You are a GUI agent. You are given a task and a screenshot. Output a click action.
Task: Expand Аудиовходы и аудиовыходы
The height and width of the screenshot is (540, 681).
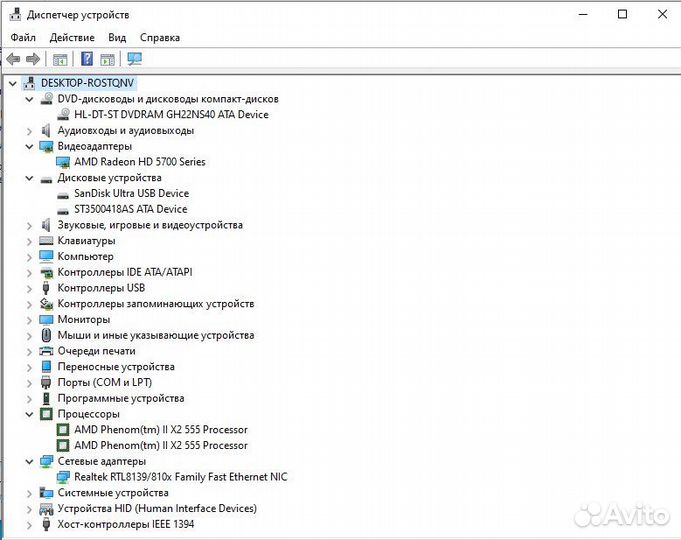click(29, 131)
